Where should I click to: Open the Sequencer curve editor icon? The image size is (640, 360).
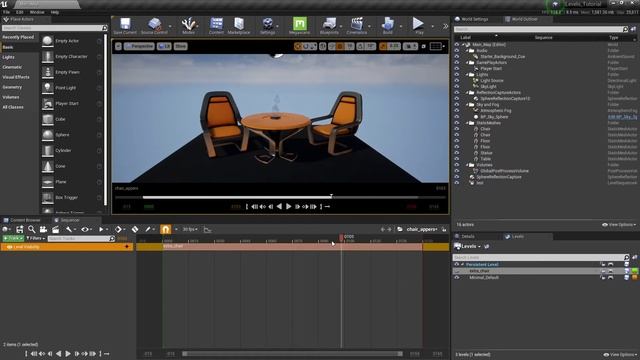(207, 230)
